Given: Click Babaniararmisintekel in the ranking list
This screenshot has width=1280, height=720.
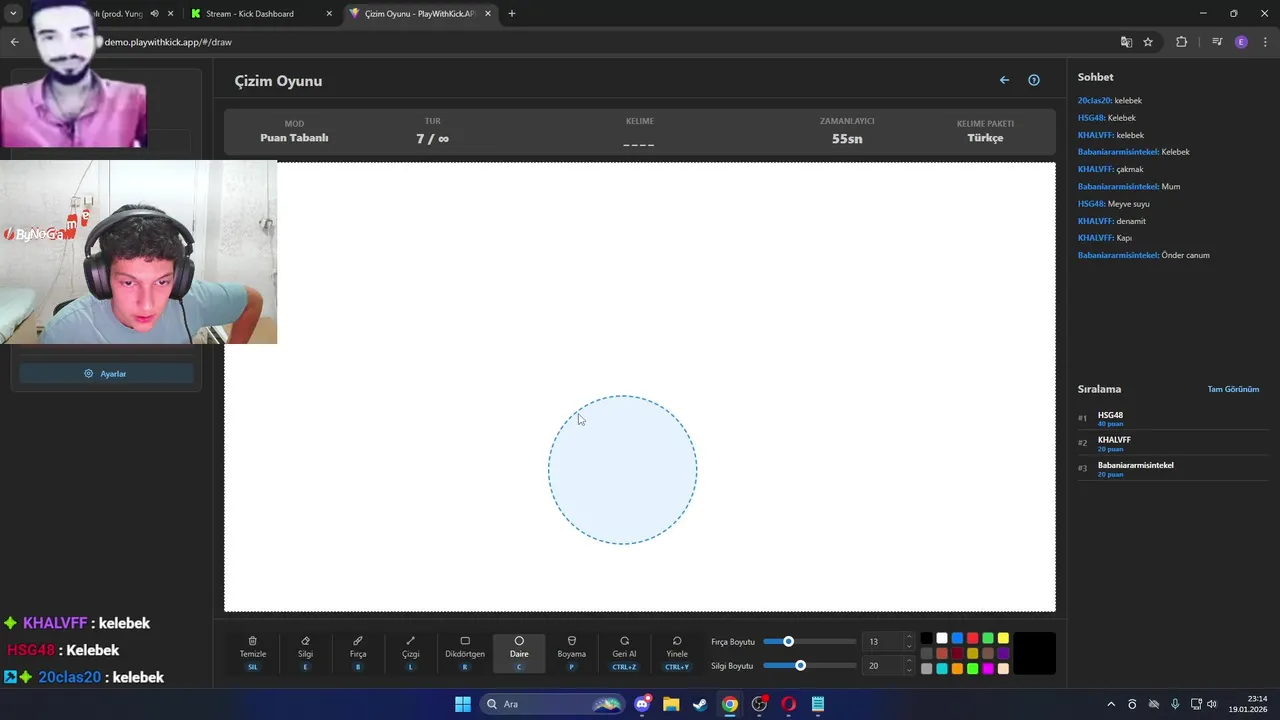Looking at the screenshot, I should point(1136,465).
